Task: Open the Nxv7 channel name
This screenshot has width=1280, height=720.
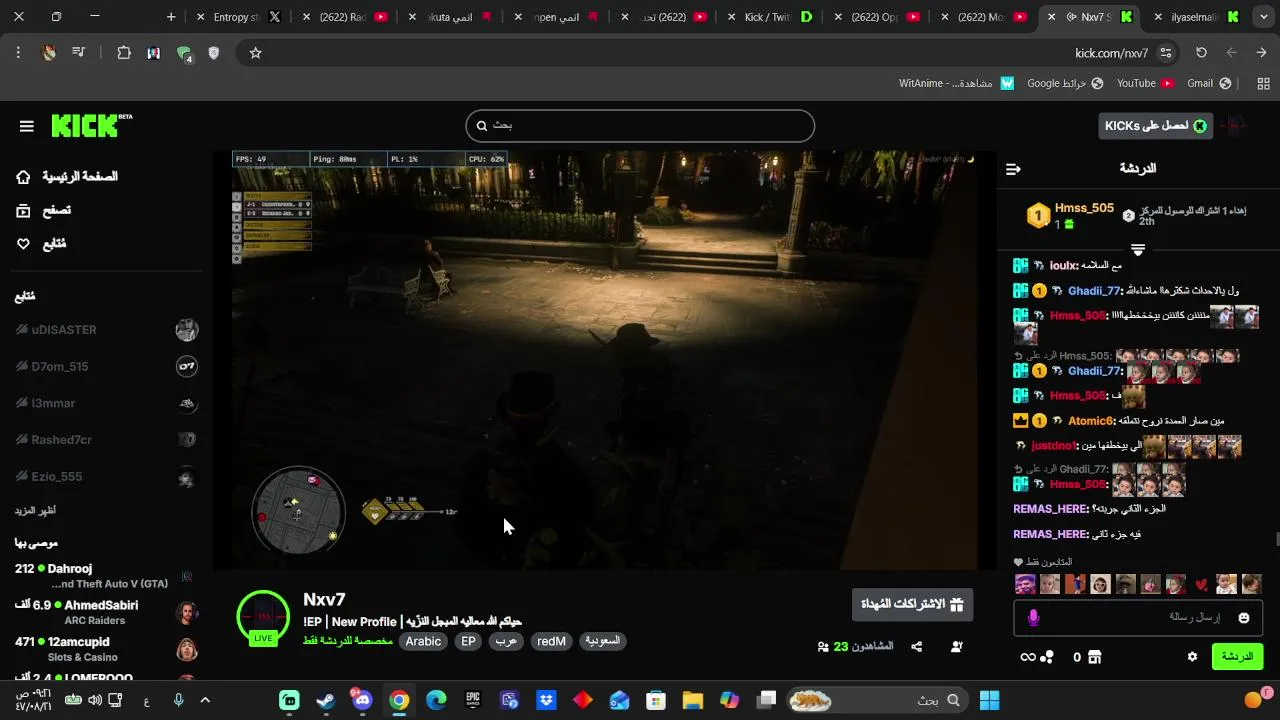Action: pos(324,600)
